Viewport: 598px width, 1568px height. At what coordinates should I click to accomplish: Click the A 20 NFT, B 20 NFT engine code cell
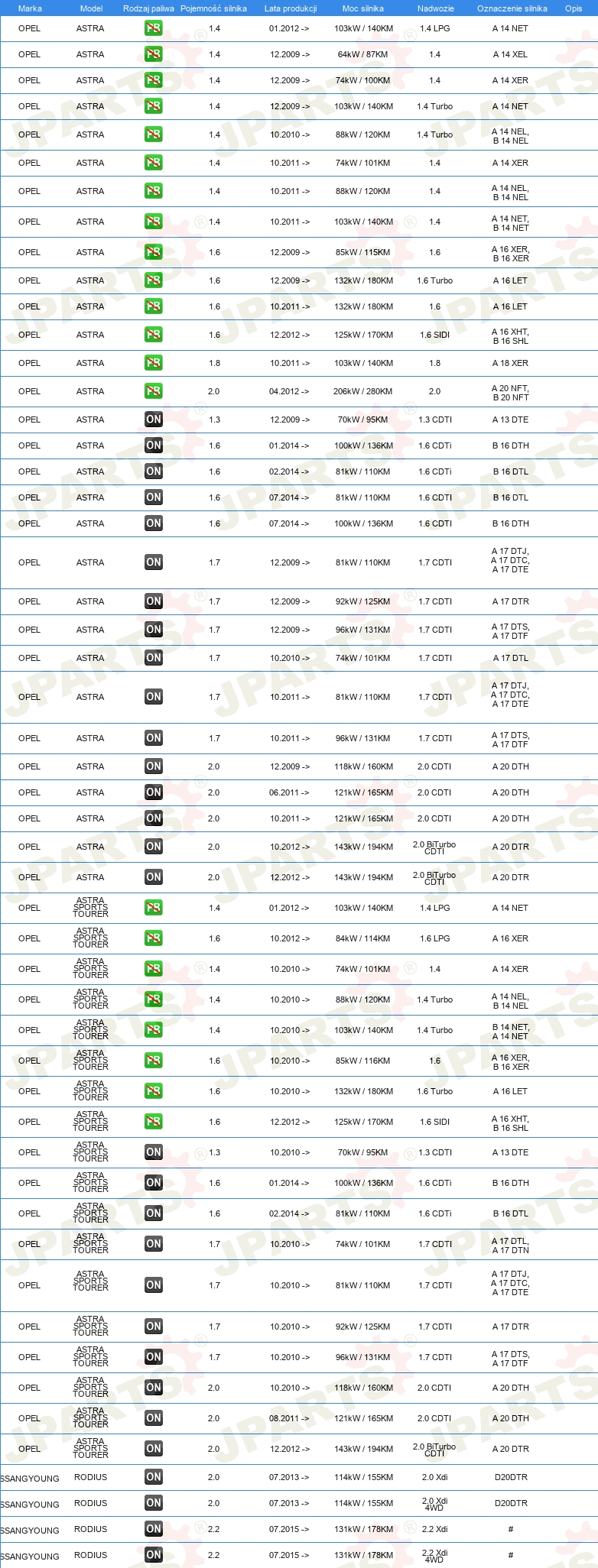[x=510, y=393]
